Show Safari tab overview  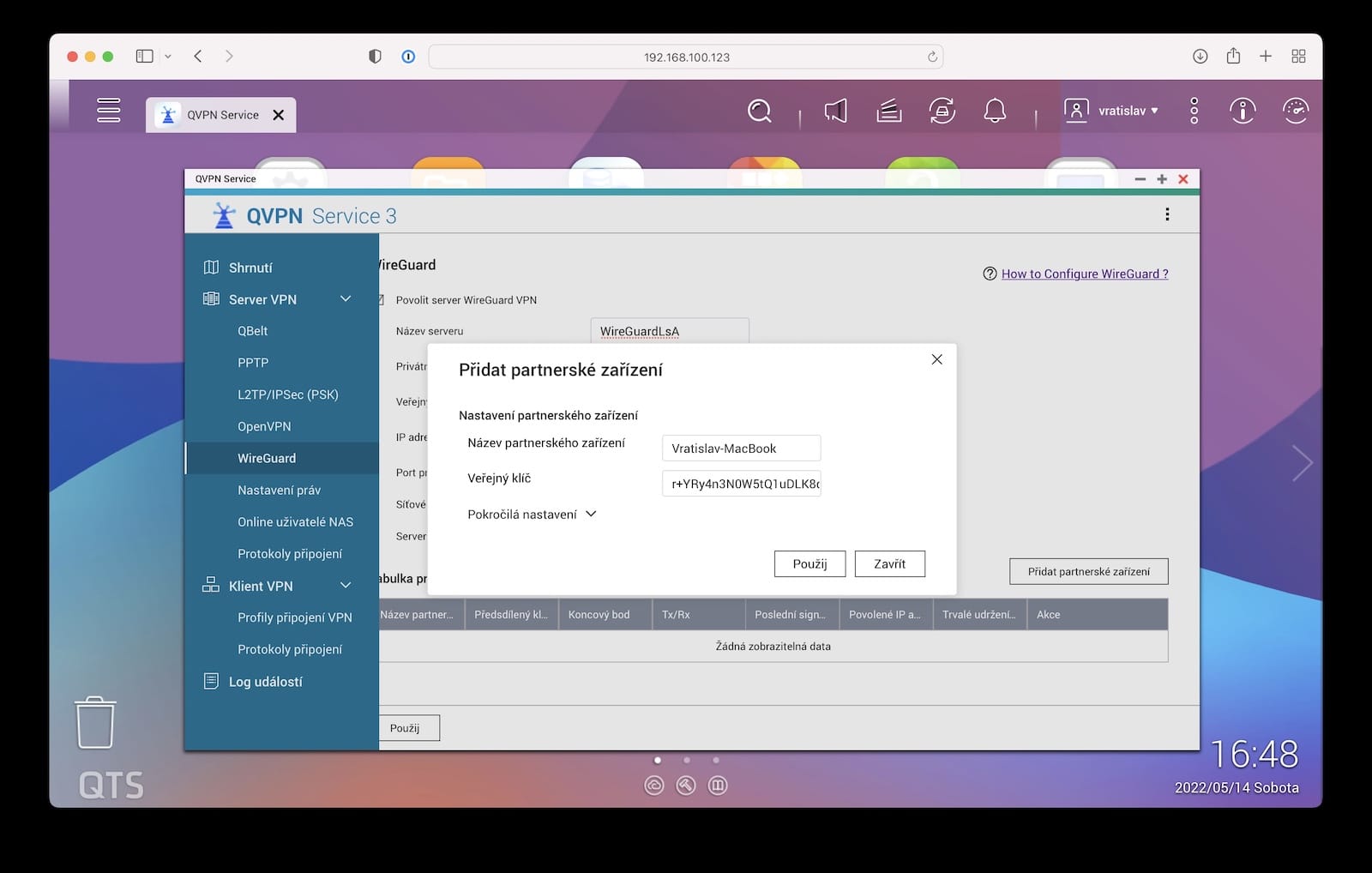click(x=1298, y=57)
